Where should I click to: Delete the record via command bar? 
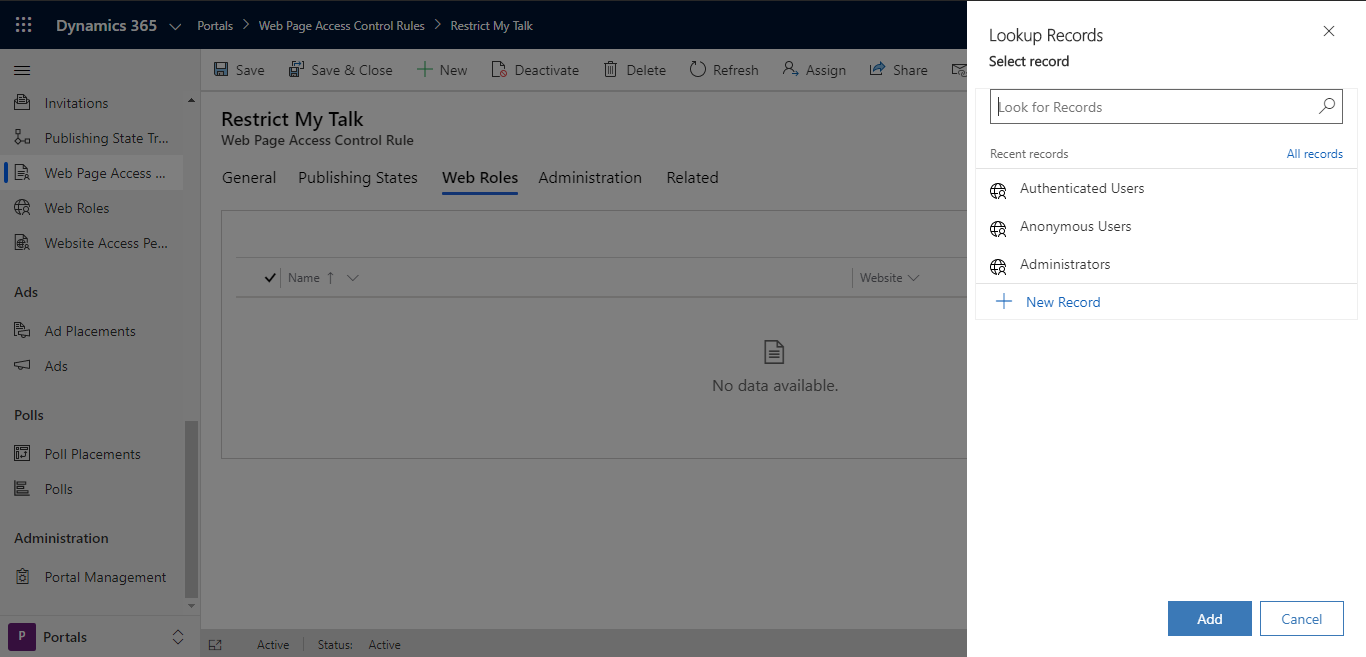(634, 70)
